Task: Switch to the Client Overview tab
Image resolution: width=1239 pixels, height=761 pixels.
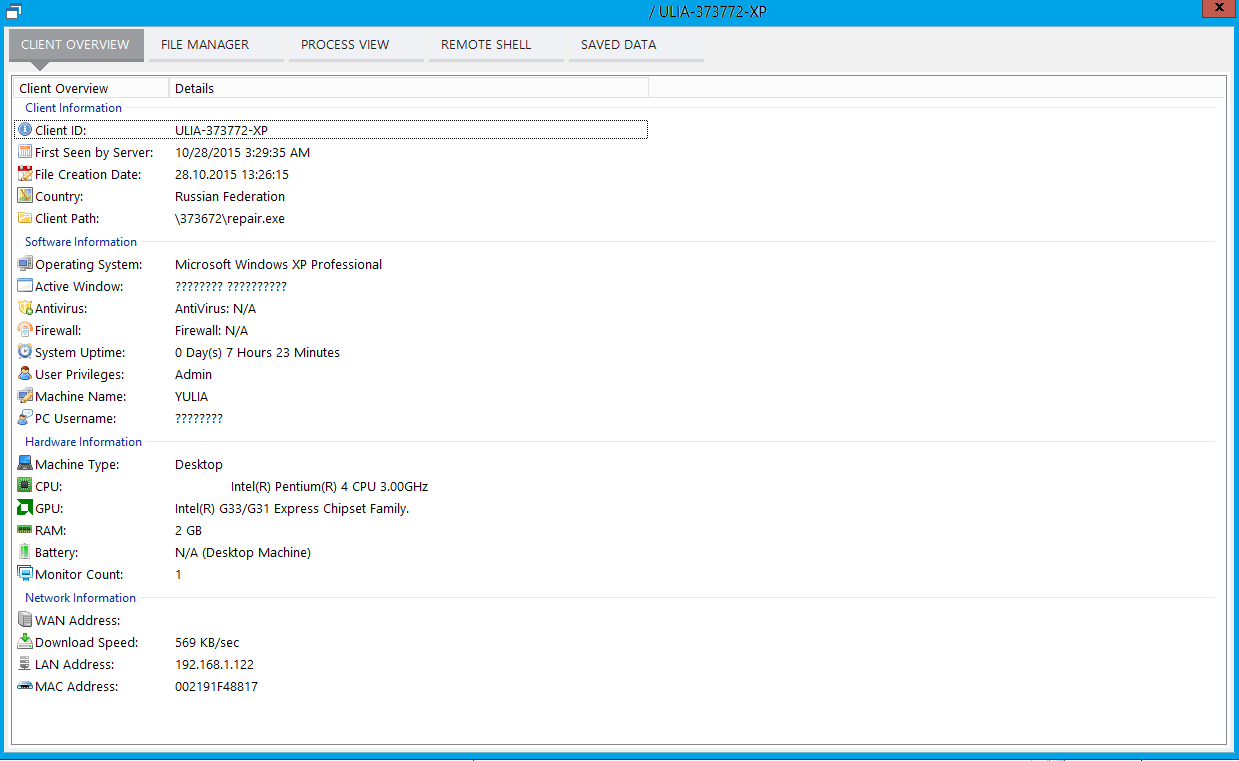Action: tap(76, 45)
